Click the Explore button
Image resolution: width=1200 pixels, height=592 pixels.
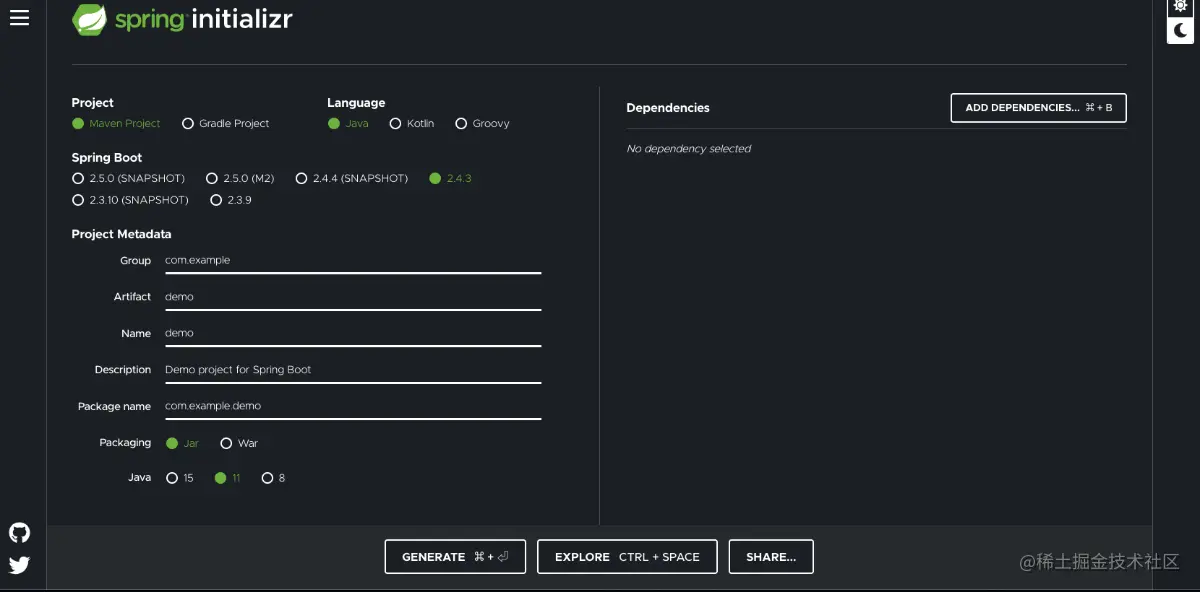click(627, 557)
